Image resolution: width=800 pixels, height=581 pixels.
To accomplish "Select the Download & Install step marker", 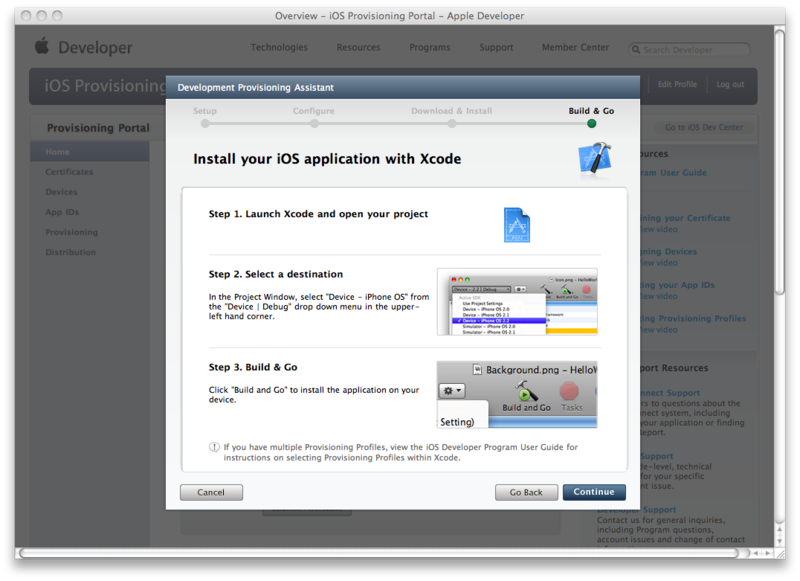I will pyautogui.click(x=452, y=123).
